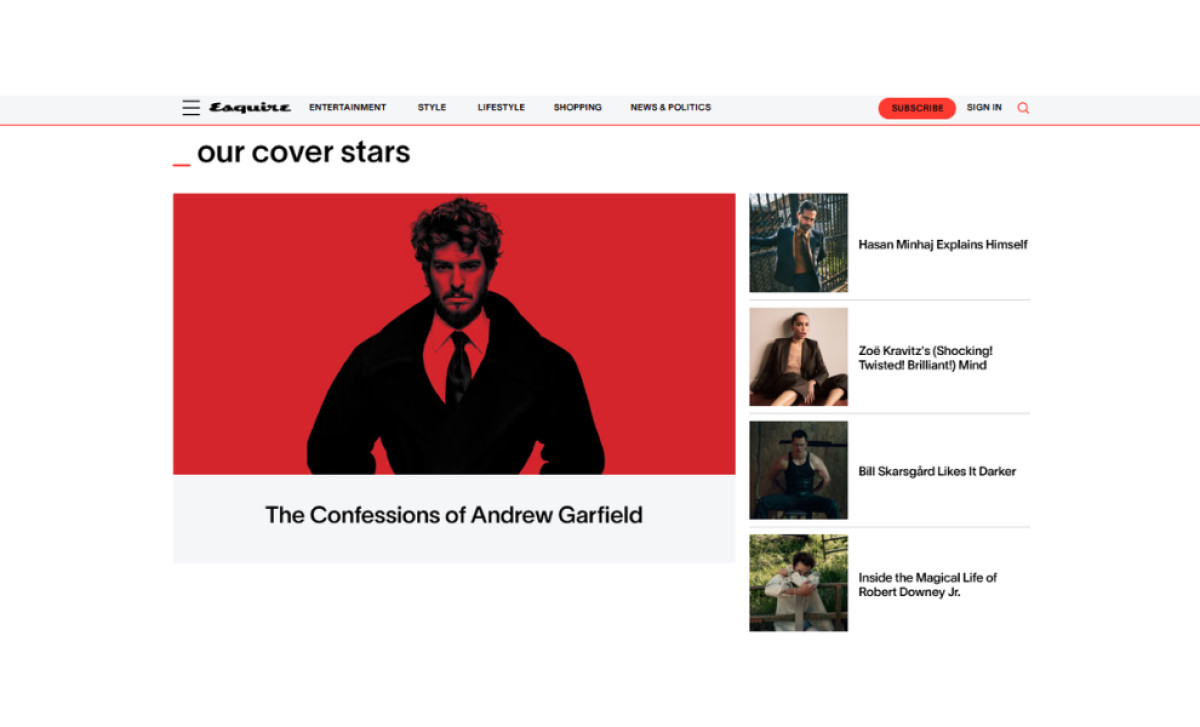Read Hasan Minhaj Explains Himself article
The width and height of the screenshot is (1200, 727).
click(x=943, y=244)
